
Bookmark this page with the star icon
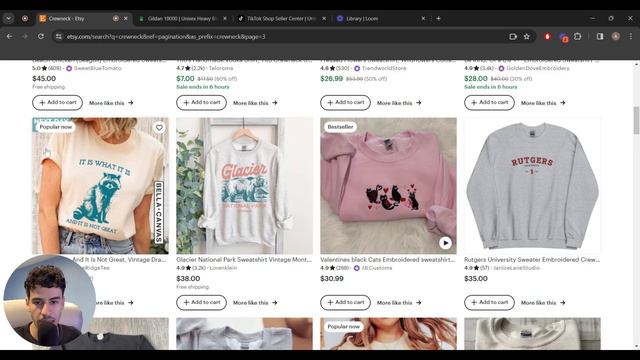click(527, 36)
